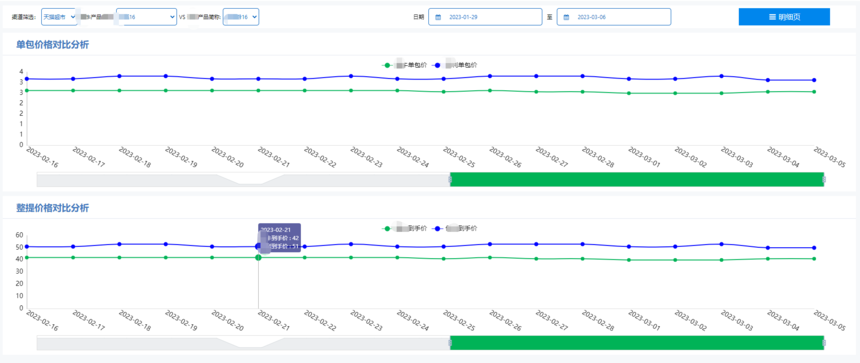This screenshot has width=860, height=363.
Task: Click the 整提价格对比分析 section title
Action: click(x=53, y=208)
